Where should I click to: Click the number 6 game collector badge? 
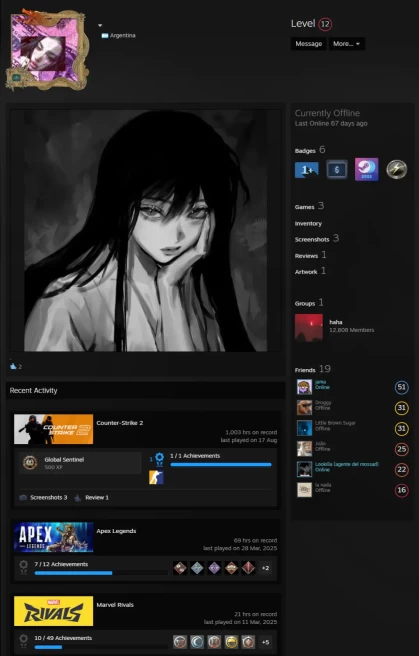click(337, 169)
